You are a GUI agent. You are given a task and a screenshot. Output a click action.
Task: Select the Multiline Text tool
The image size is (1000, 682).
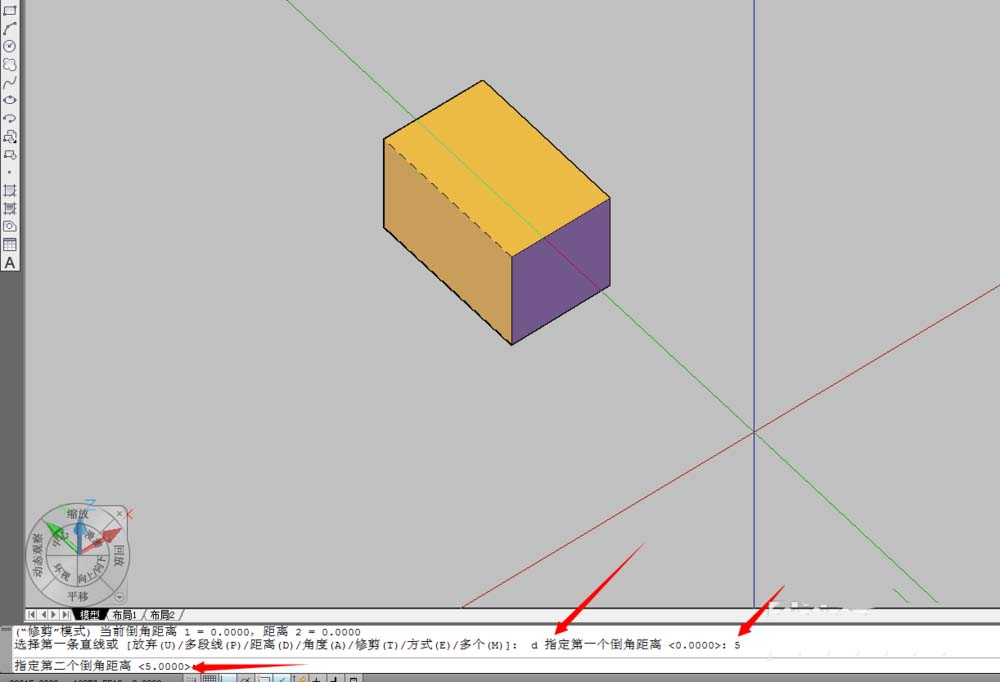(x=11, y=263)
